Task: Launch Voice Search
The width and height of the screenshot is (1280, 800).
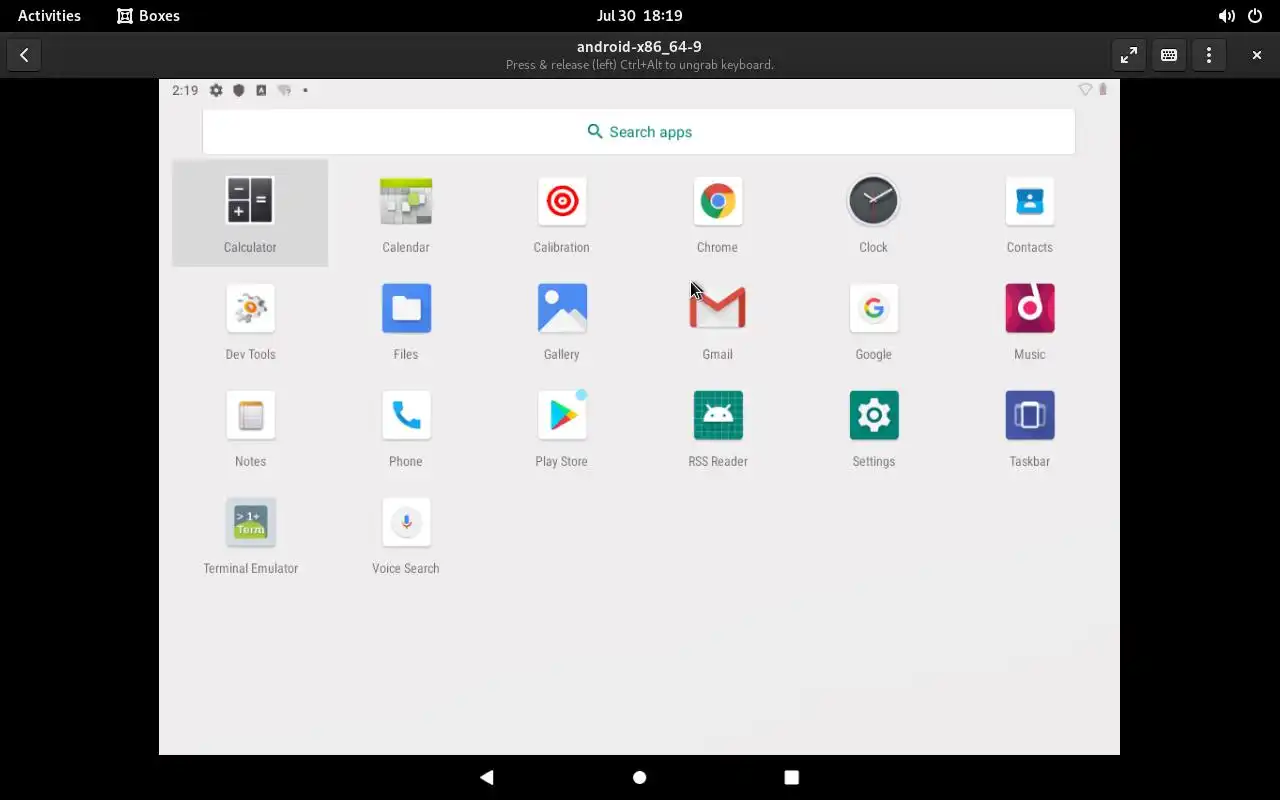Action: (406, 534)
